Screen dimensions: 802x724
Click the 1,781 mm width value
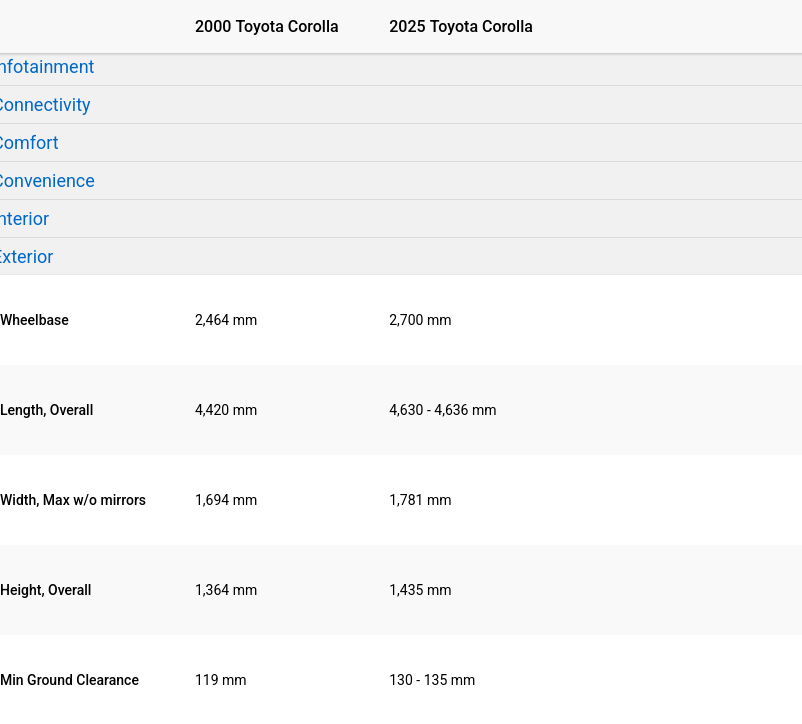point(420,500)
